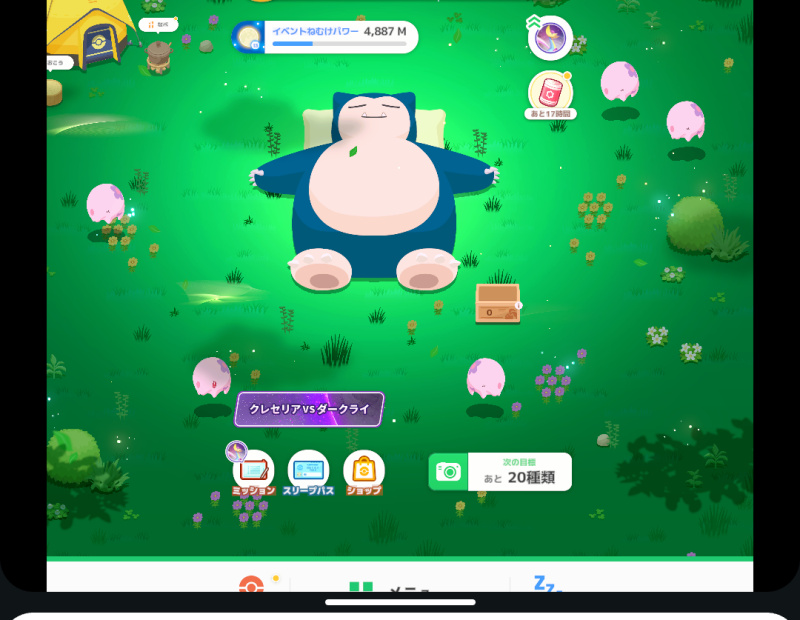Tap the awake Munna with the red eye
Viewport: 800px width, 620px height.
(x=212, y=378)
